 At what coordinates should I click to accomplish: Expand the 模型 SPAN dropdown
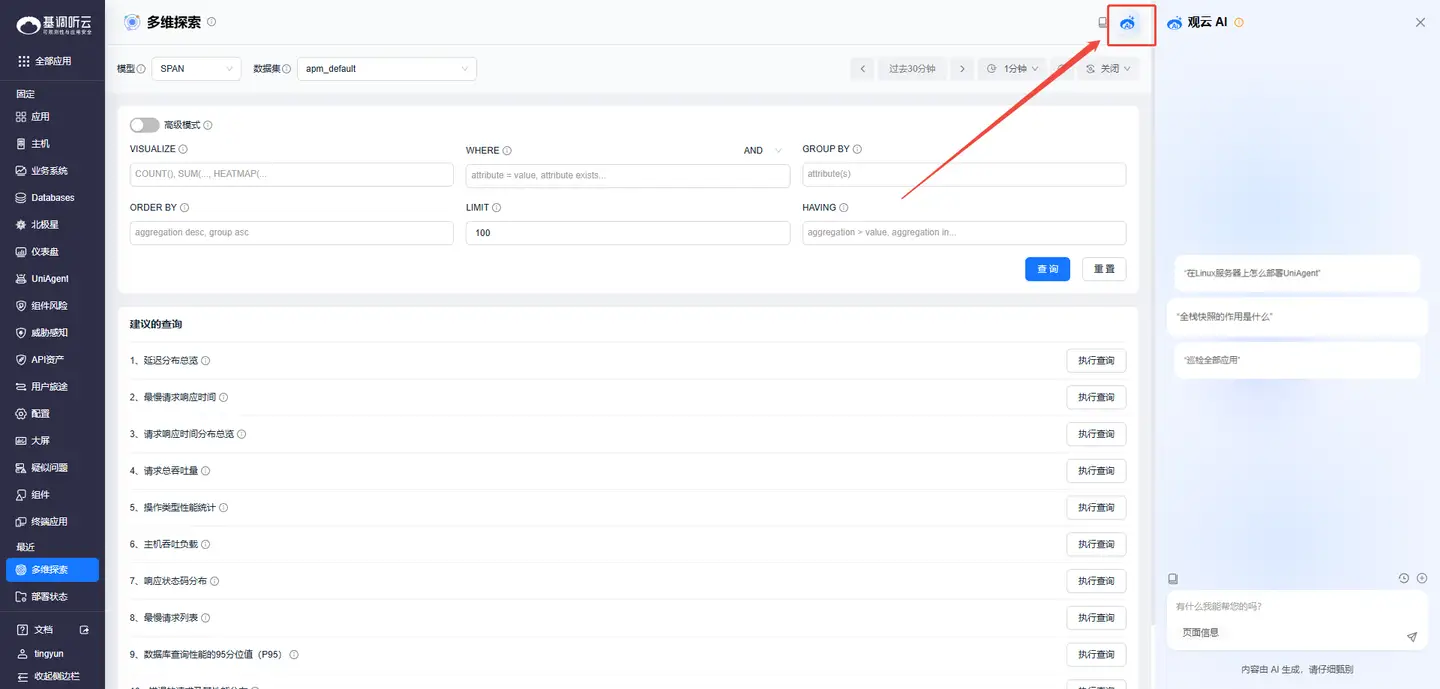click(x=196, y=69)
